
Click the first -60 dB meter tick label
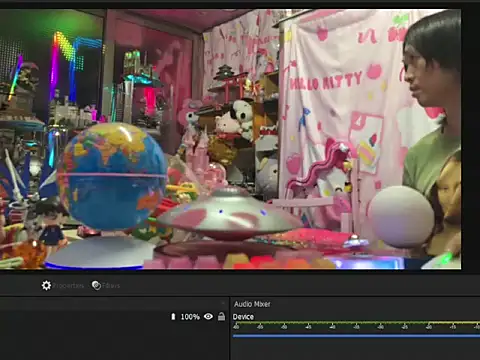236,327
